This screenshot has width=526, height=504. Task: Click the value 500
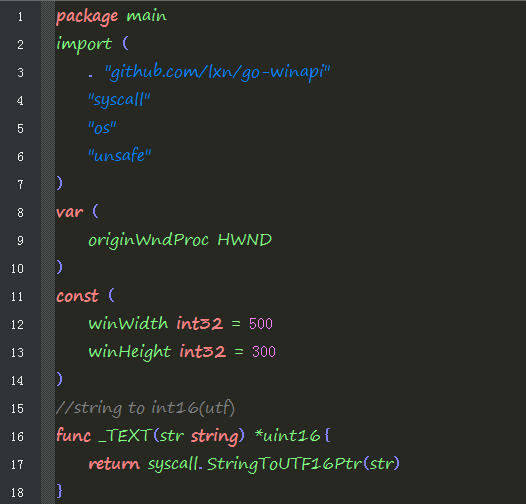coord(261,324)
